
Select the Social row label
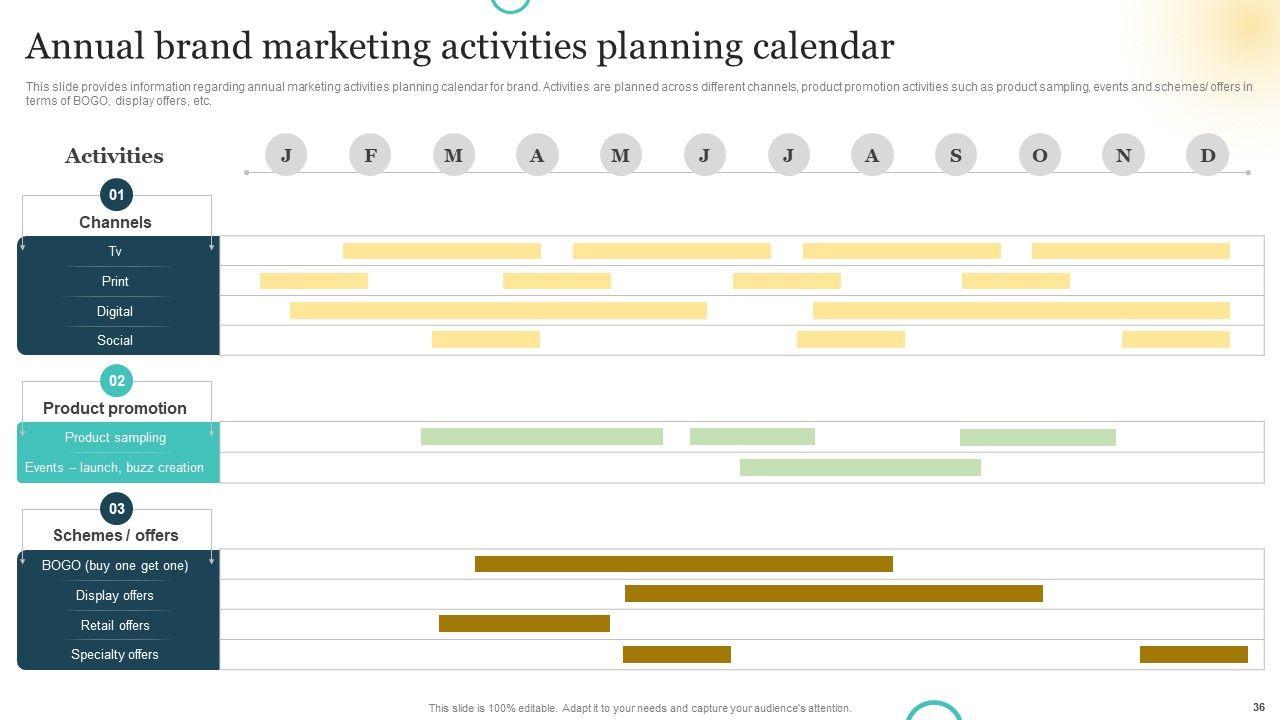[115, 340]
